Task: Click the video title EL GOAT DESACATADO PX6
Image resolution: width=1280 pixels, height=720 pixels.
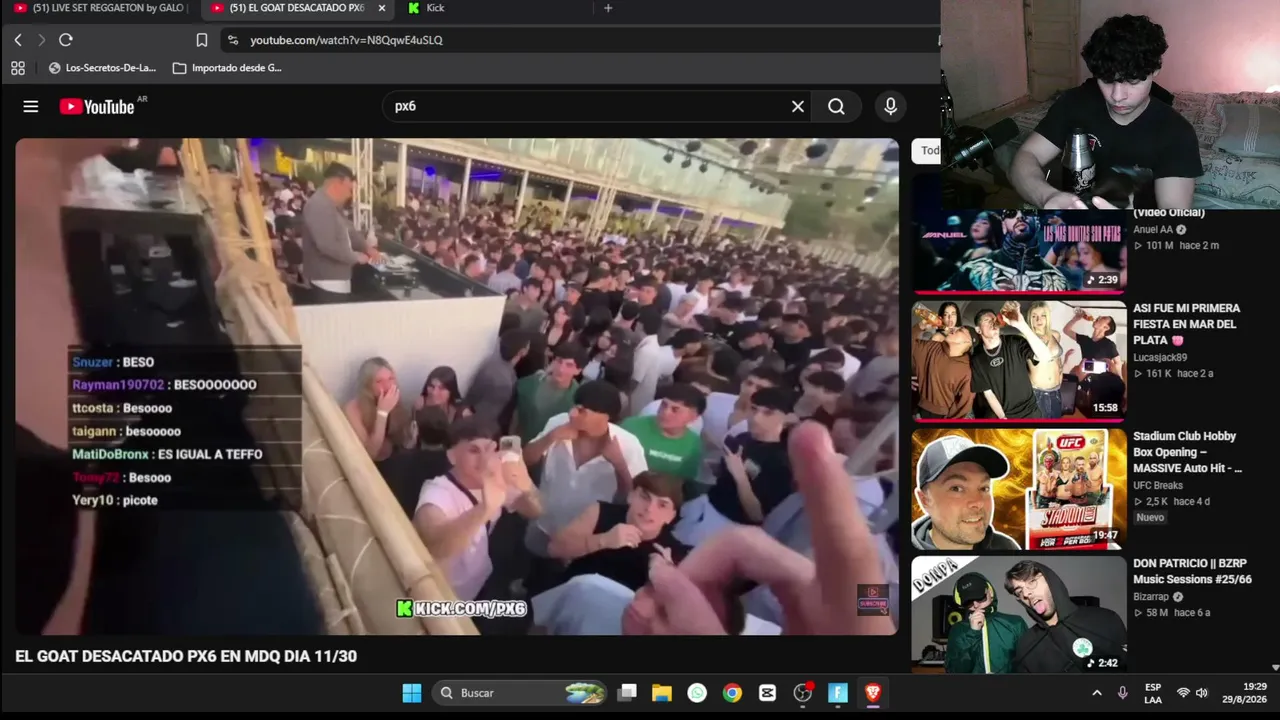Action: pos(186,656)
